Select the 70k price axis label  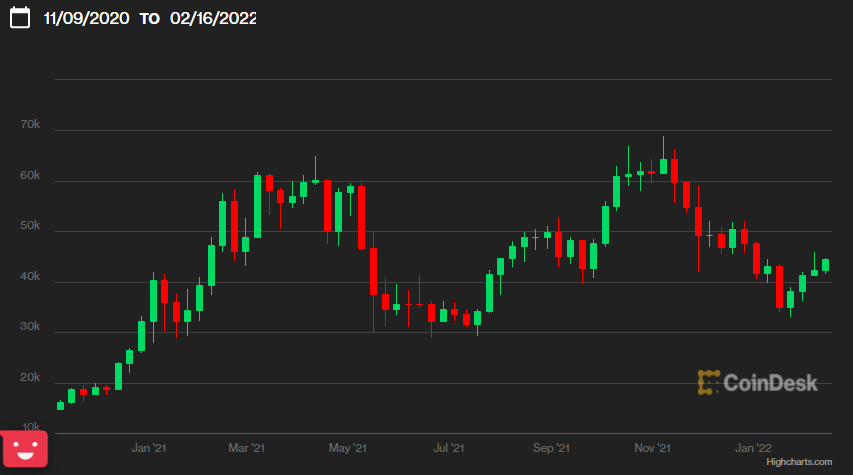pyautogui.click(x=30, y=125)
